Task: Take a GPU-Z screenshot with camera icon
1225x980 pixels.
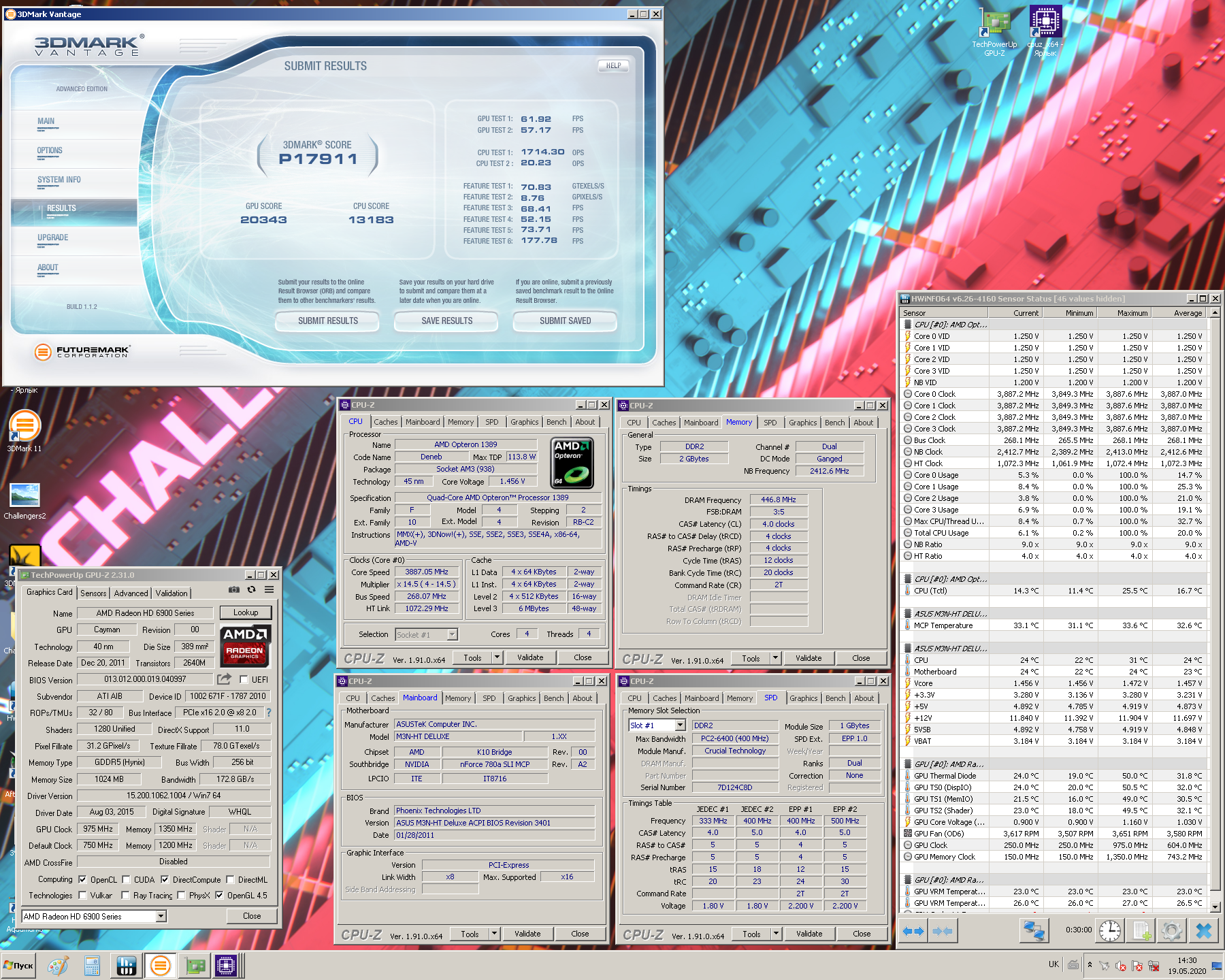Action: tap(234, 589)
